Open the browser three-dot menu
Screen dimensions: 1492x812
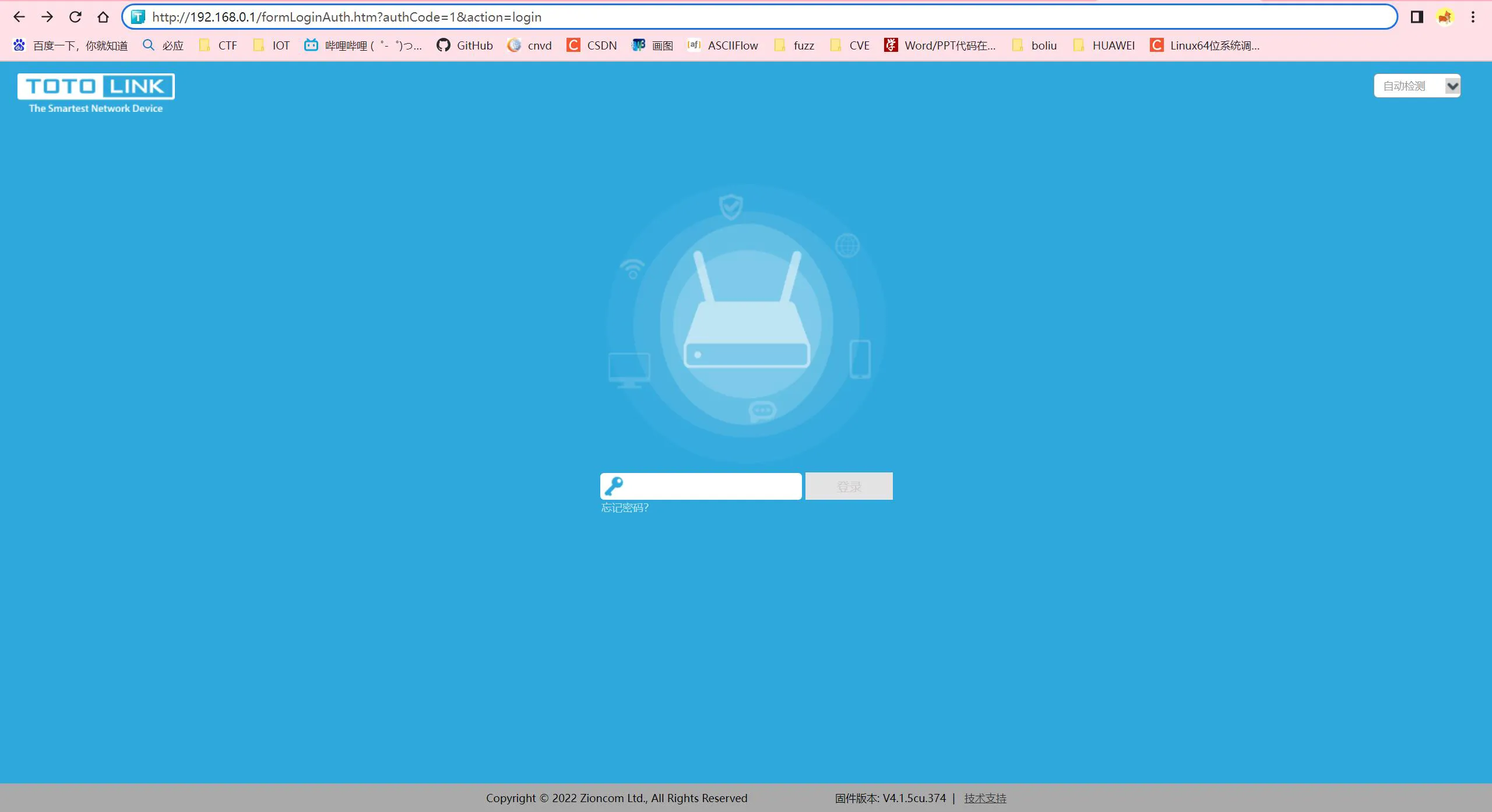(1473, 17)
